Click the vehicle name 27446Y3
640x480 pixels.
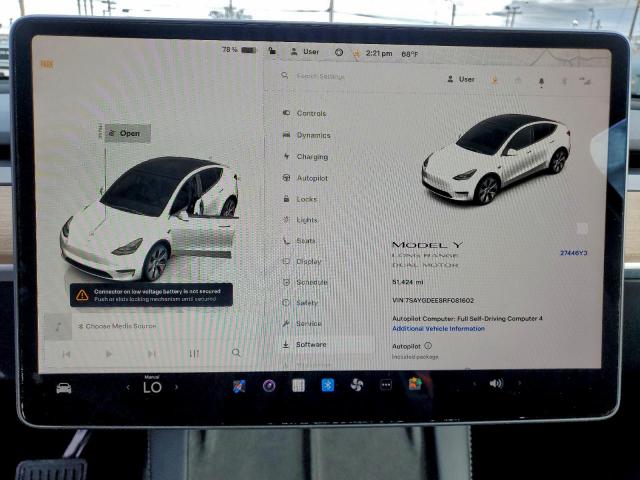[x=573, y=253]
